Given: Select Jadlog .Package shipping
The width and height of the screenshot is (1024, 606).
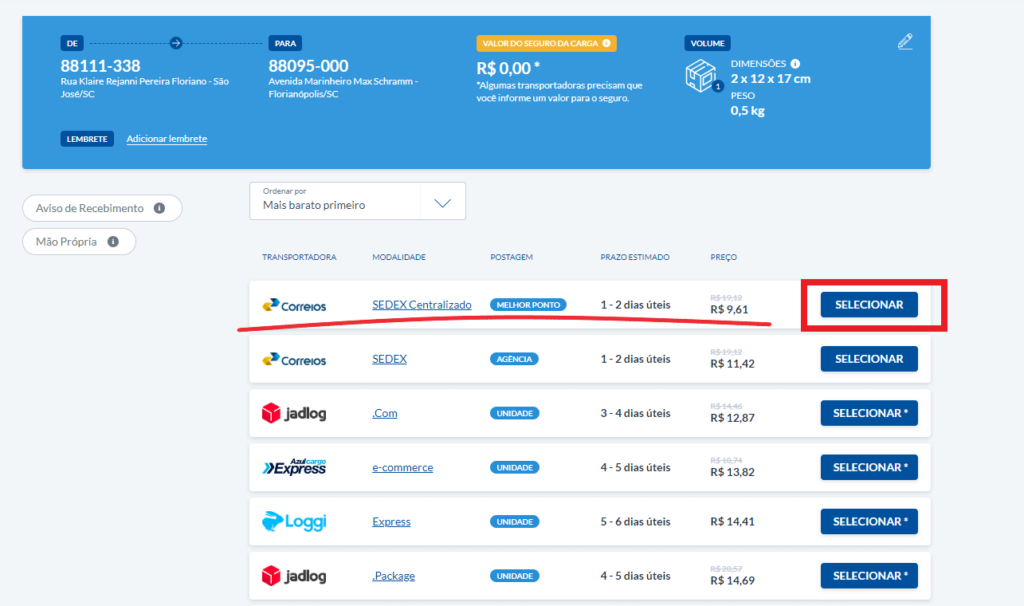Looking at the screenshot, I should click(x=869, y=576).
